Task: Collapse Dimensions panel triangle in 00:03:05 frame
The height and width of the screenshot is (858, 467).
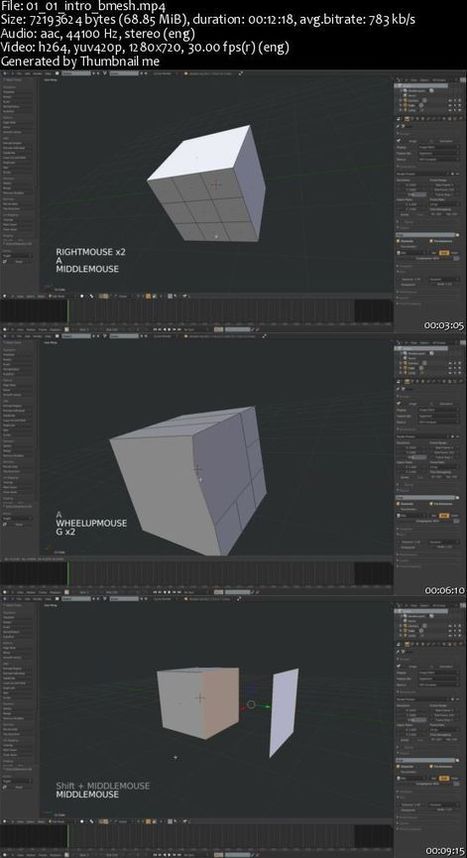Action: 398,166
